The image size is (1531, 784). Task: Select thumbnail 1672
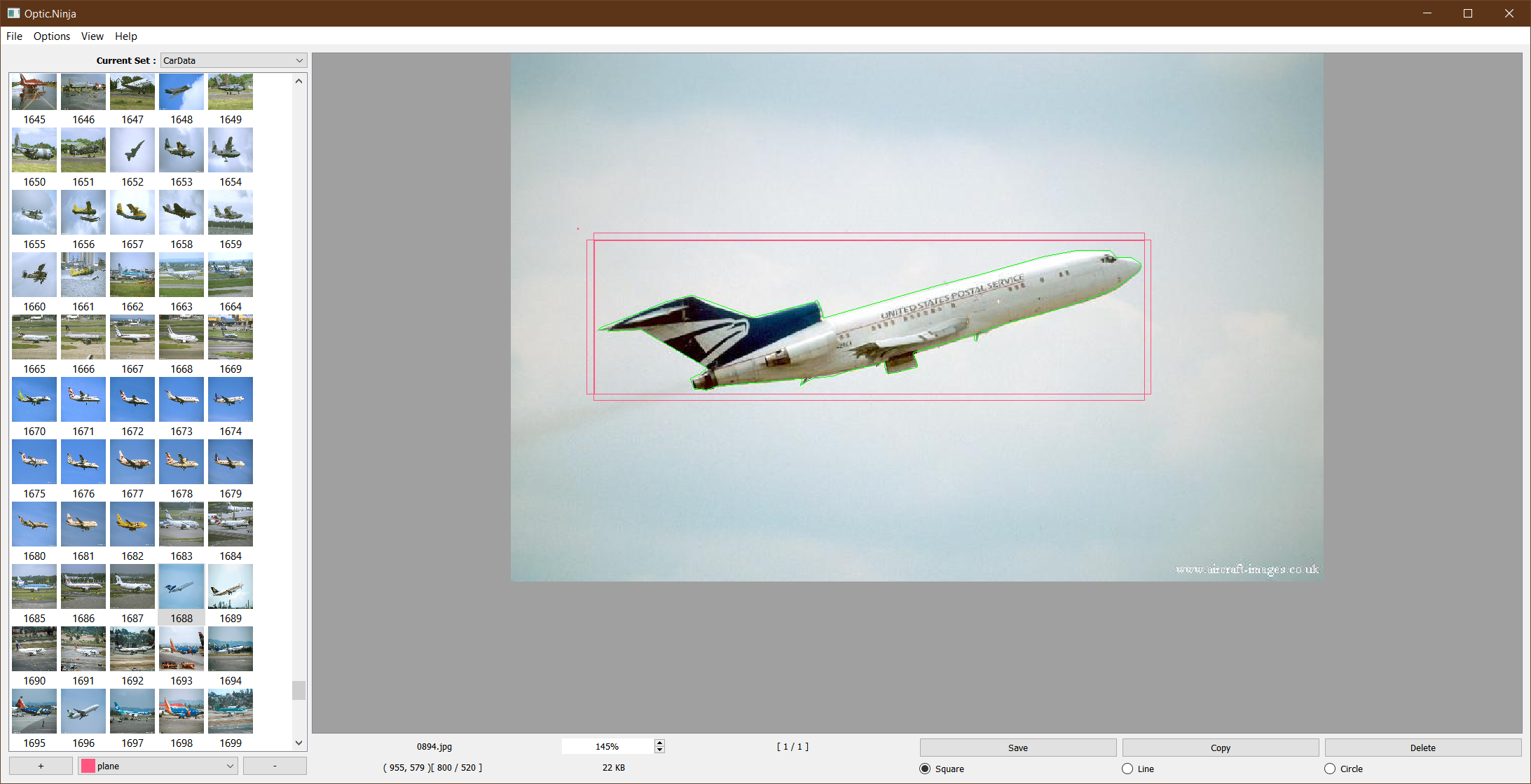click(132, 399)
